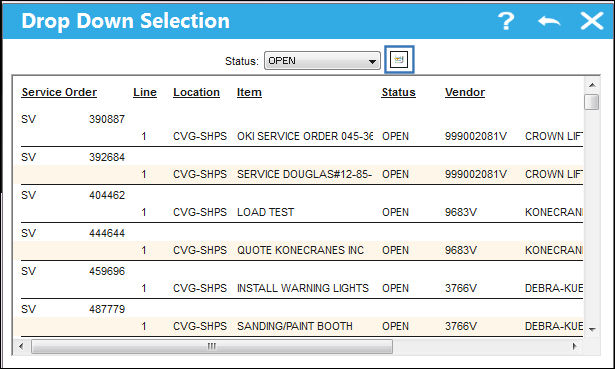
Task: Click the horizontal scrollbar right arrow
Action: point(575,346)
